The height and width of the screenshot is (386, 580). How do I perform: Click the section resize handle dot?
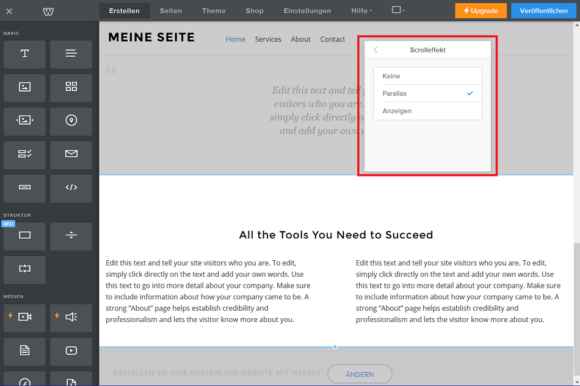pyautogui.click(x=335, y=347)
